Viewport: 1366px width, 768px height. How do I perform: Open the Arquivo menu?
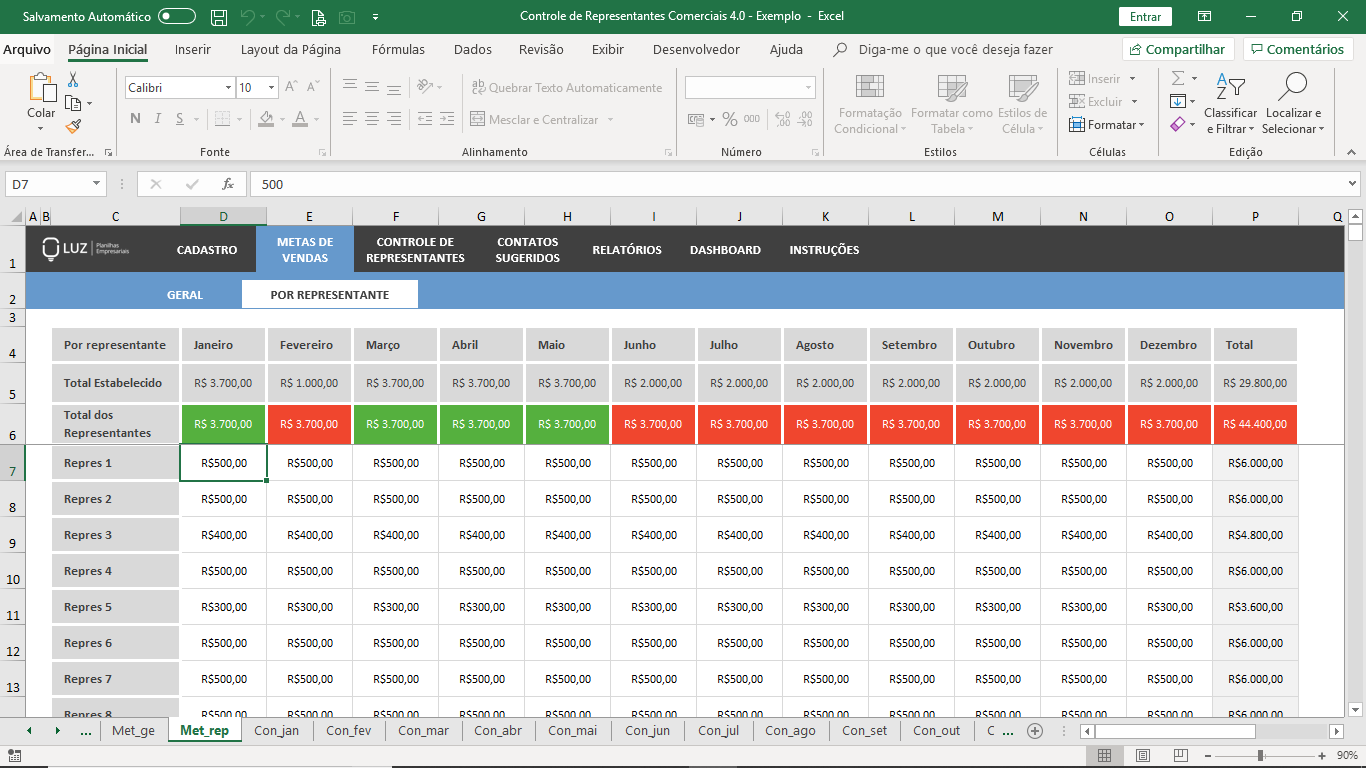point(27,49)
